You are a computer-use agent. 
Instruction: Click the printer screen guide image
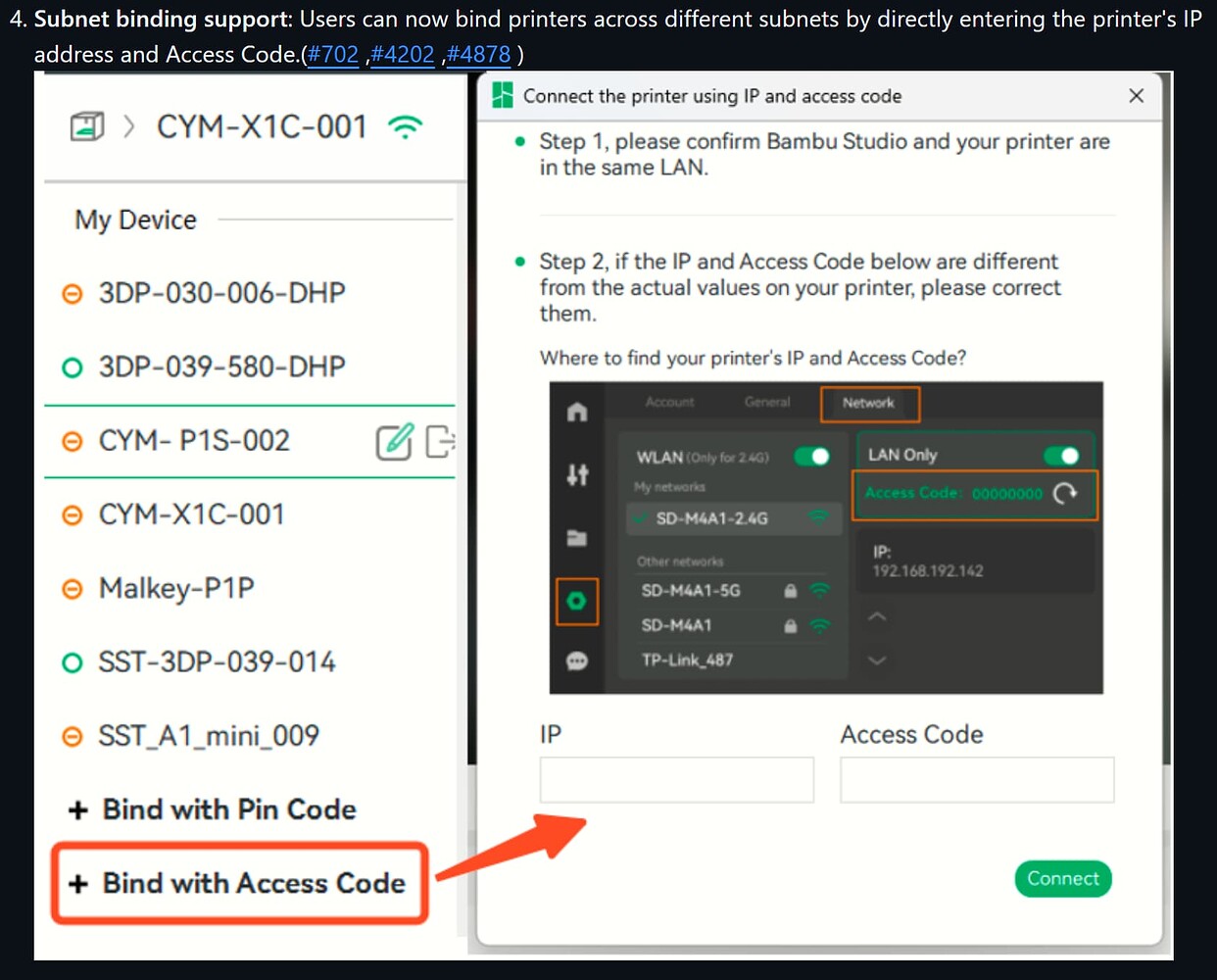coord(826,538)
